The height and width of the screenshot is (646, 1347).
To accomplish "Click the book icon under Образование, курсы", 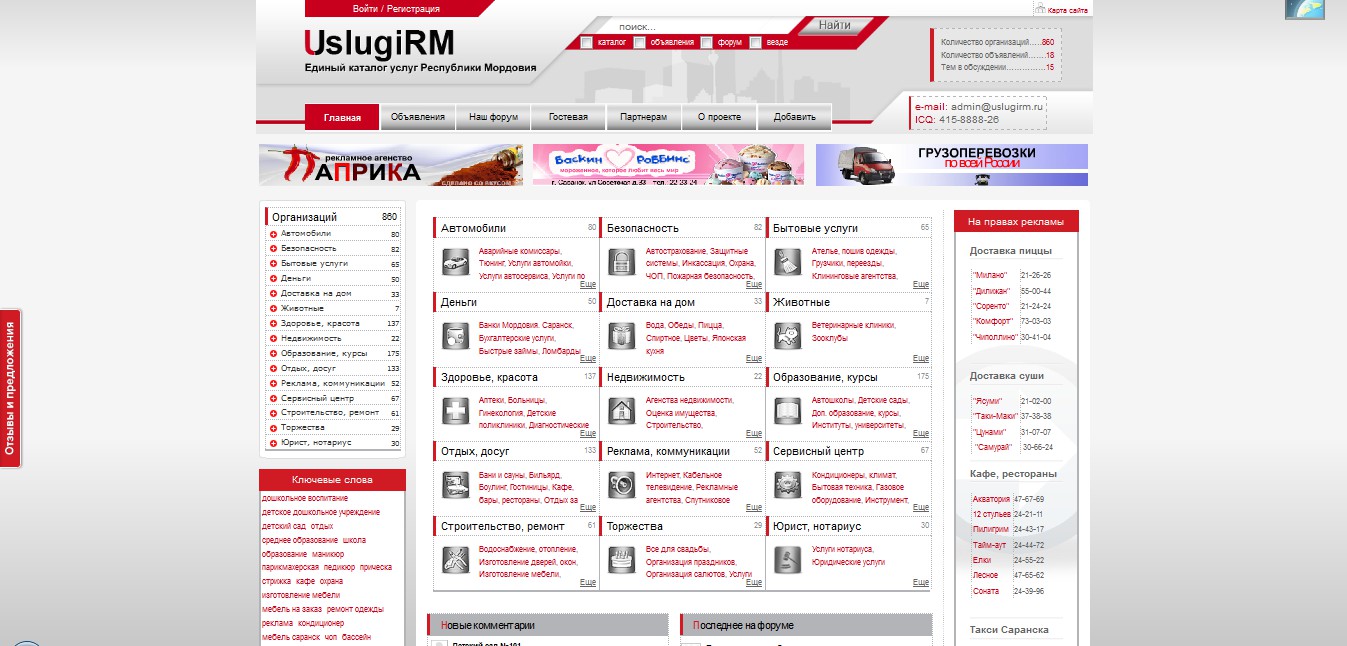I will pyautogui.click(x=787, y=411).
